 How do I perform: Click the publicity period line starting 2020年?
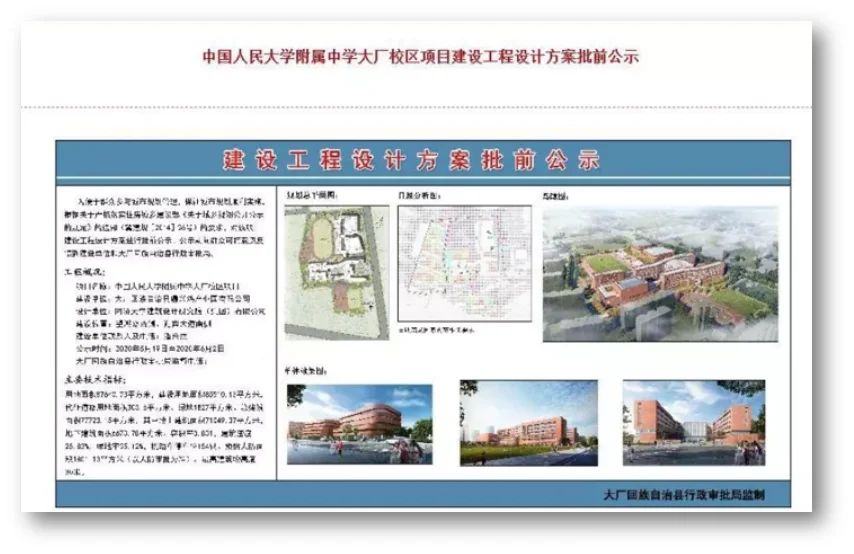point(150,348)
